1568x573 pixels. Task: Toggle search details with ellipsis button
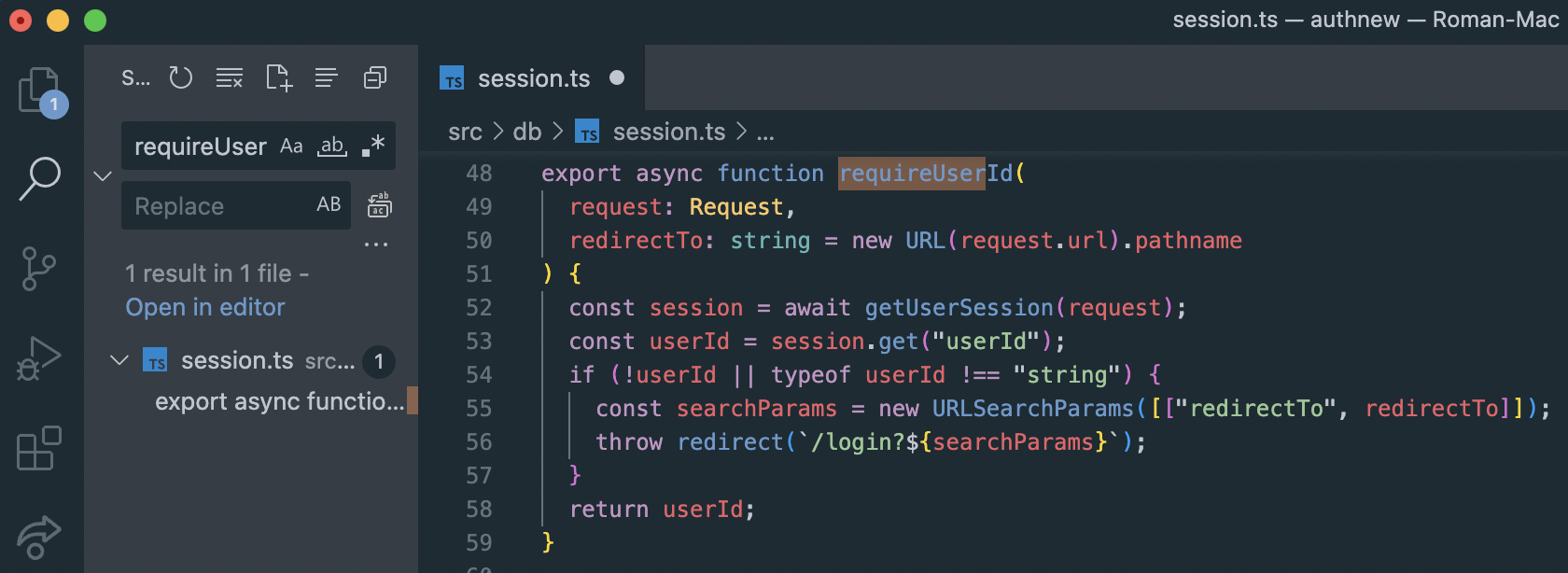point(376,245)
